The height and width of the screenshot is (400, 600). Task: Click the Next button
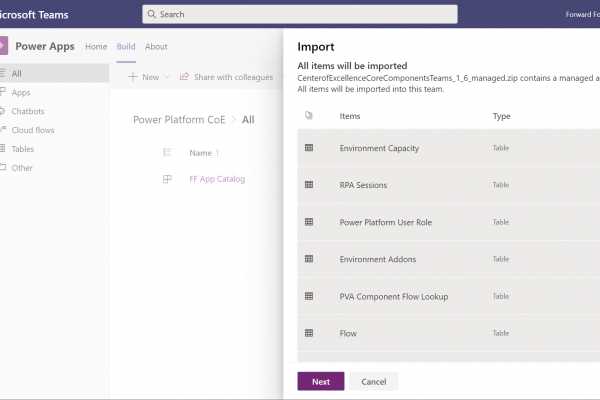pyautogui.click(x=321, y=381)
